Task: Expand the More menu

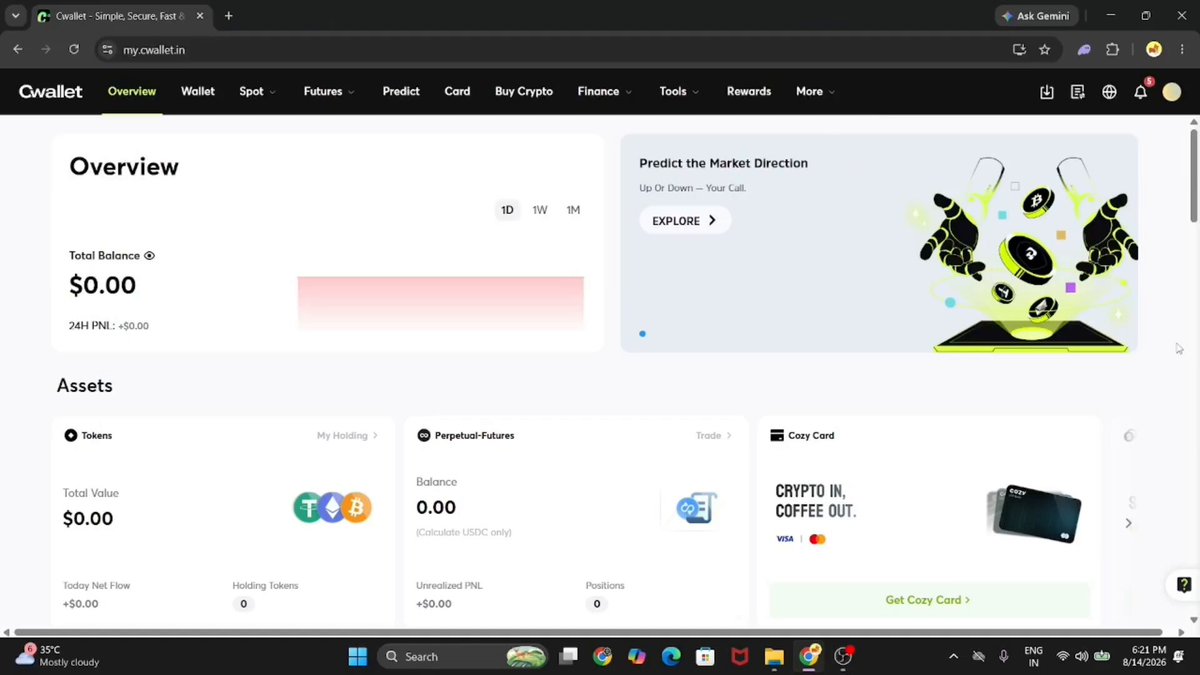Action: pyautogui.click(x=815, y=92)
